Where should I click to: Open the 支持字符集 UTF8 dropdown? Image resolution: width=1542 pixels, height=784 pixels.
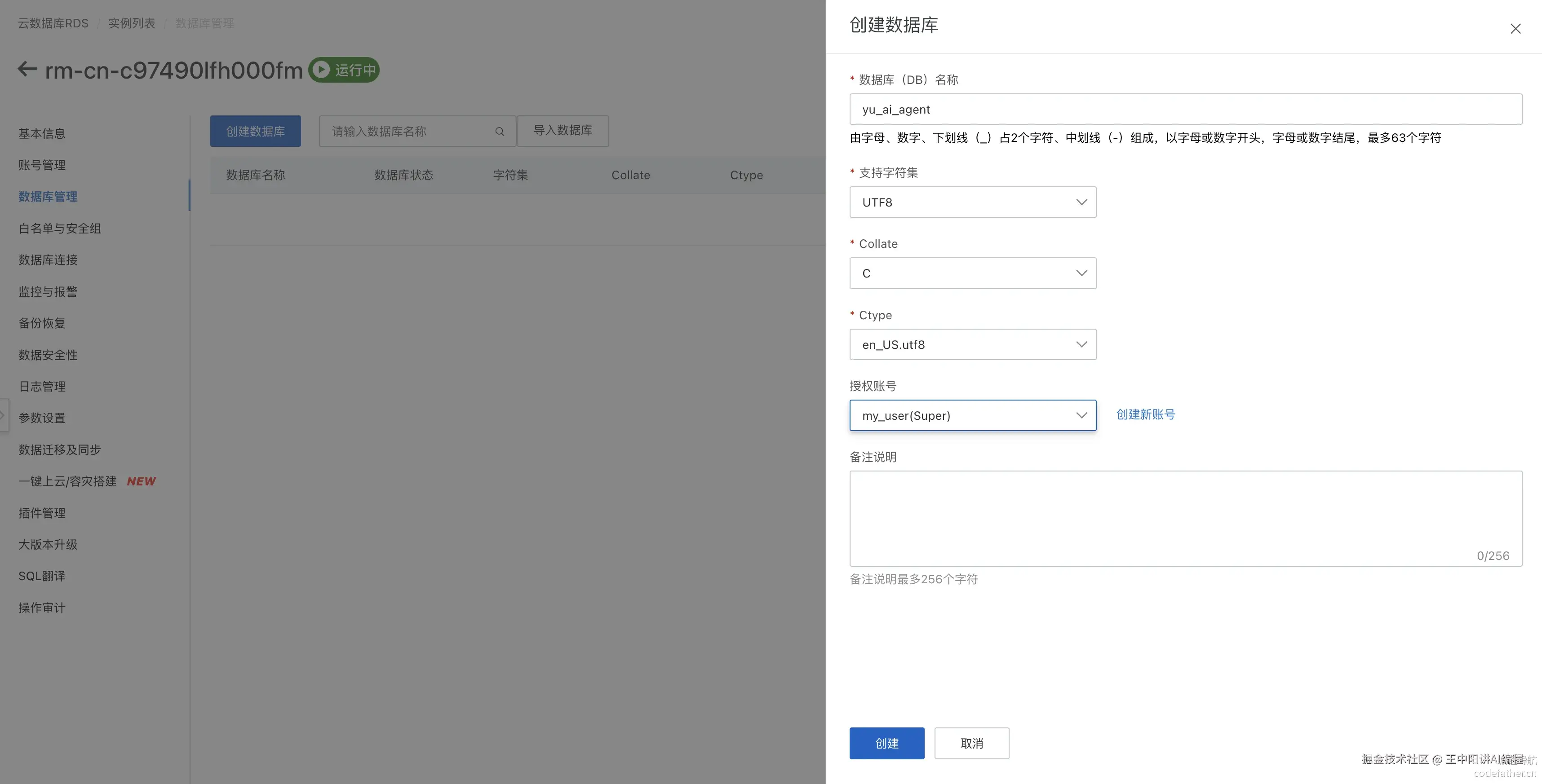click(x=972, y=202)
